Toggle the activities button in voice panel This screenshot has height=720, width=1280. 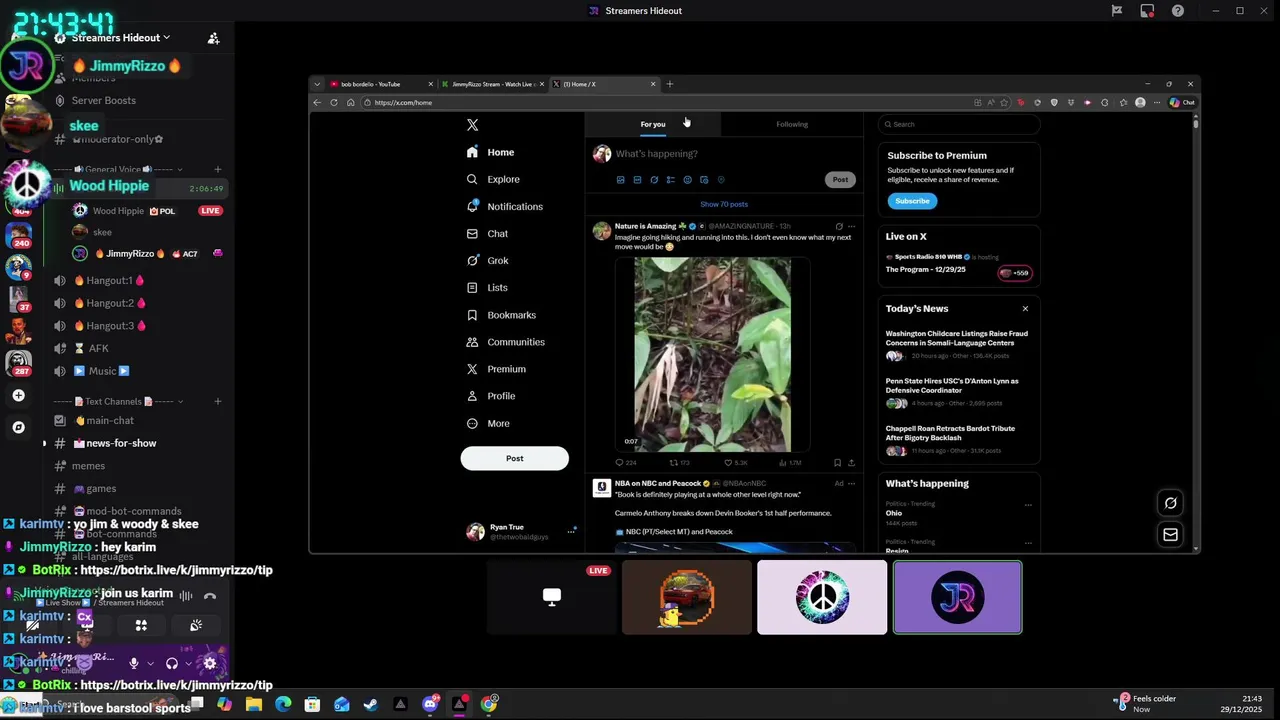coord(141,625)
